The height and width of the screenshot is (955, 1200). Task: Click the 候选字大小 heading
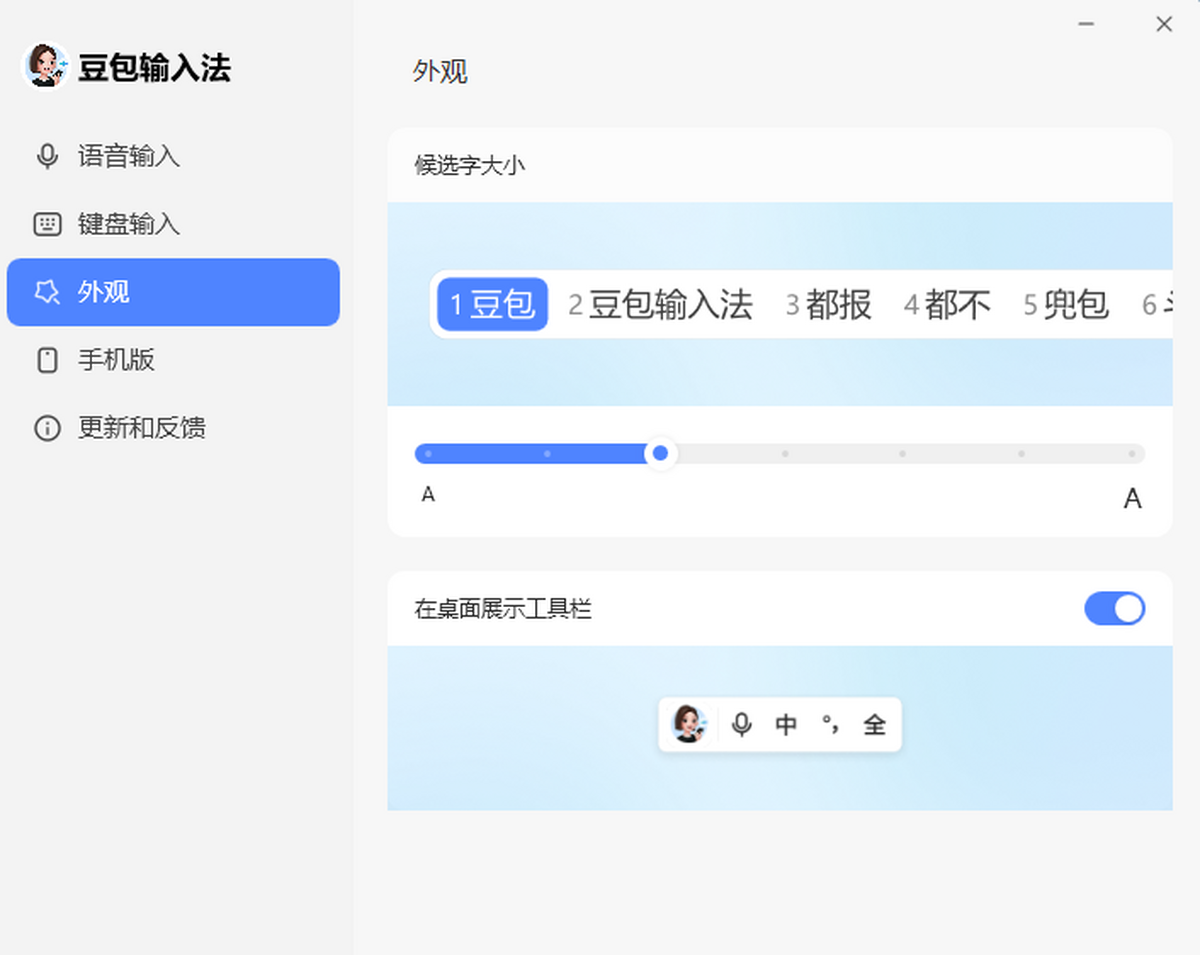[x=469, y=165]
